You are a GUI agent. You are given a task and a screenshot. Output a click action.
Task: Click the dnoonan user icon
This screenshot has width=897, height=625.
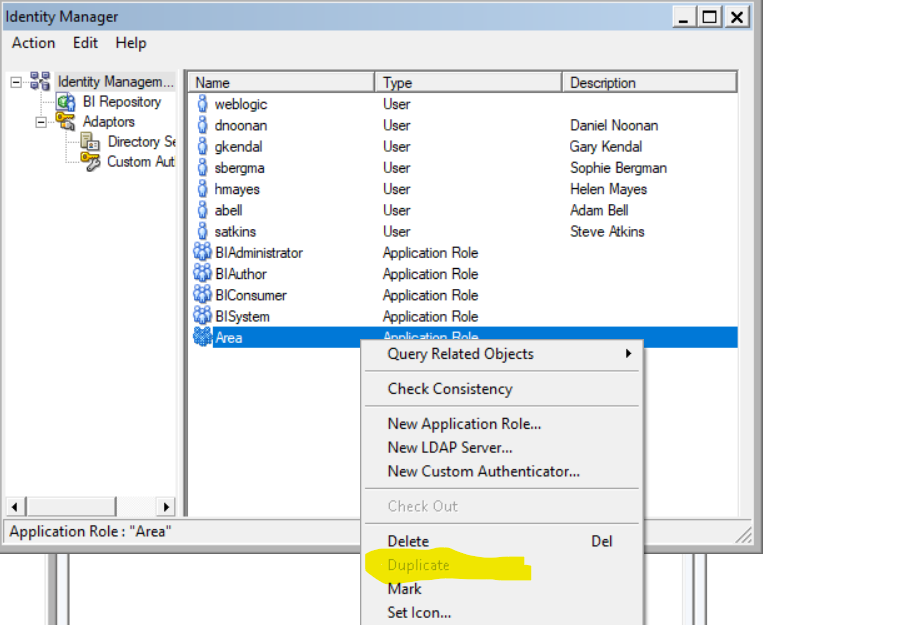(202, 125)
